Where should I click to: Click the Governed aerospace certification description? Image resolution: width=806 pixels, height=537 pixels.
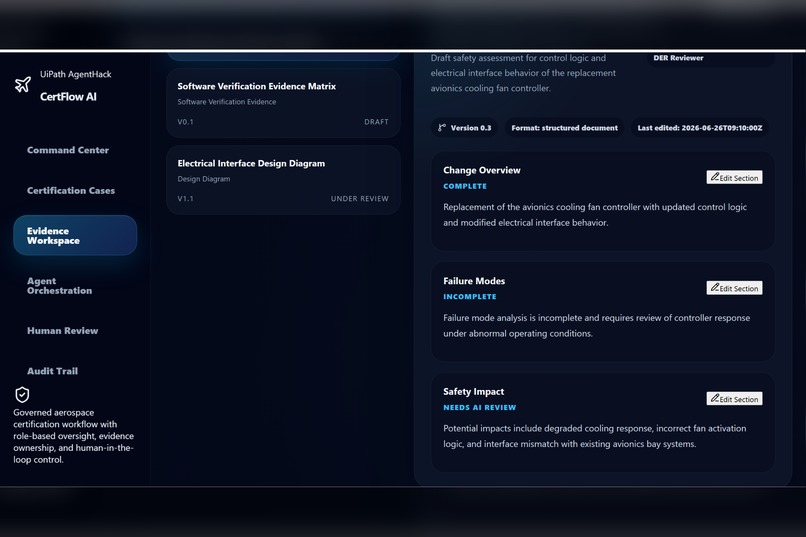click(x=74, y=436)
